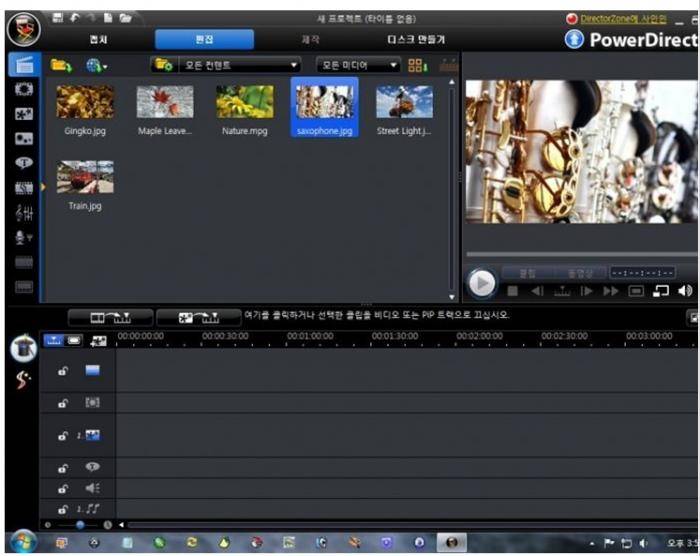Click the DirectorZone sign-in link
The image size is (700, 556).
point(622,18)
